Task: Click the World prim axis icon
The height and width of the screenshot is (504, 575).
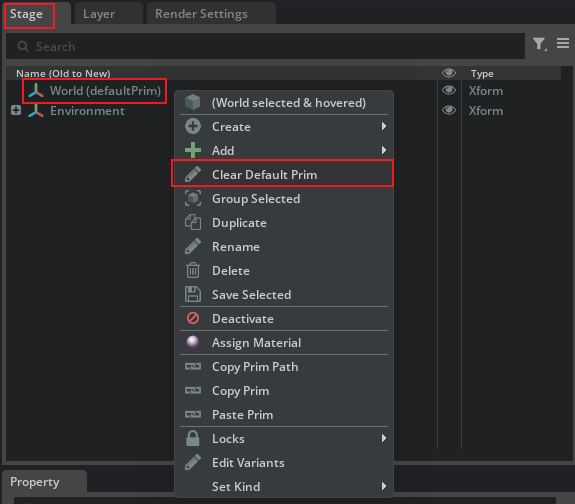Action: [x=36, y=91]
